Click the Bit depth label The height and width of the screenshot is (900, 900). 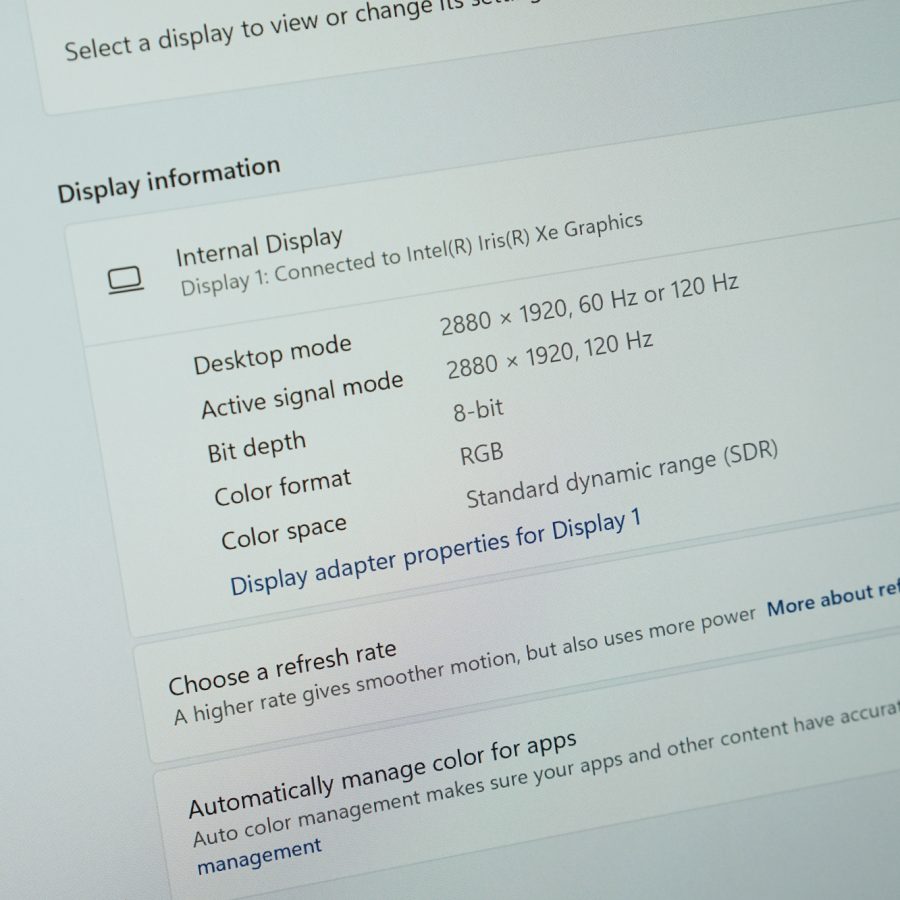[257, 447]
